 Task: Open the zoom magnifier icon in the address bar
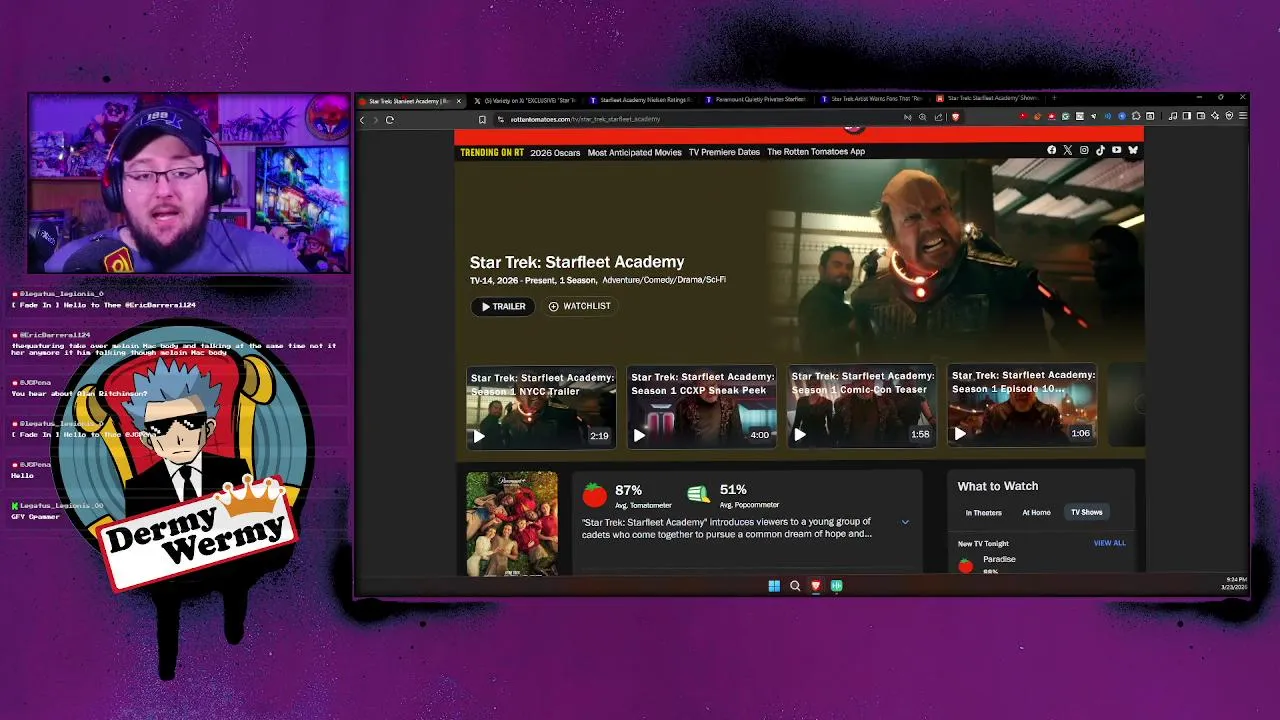[x=922, y=117]
